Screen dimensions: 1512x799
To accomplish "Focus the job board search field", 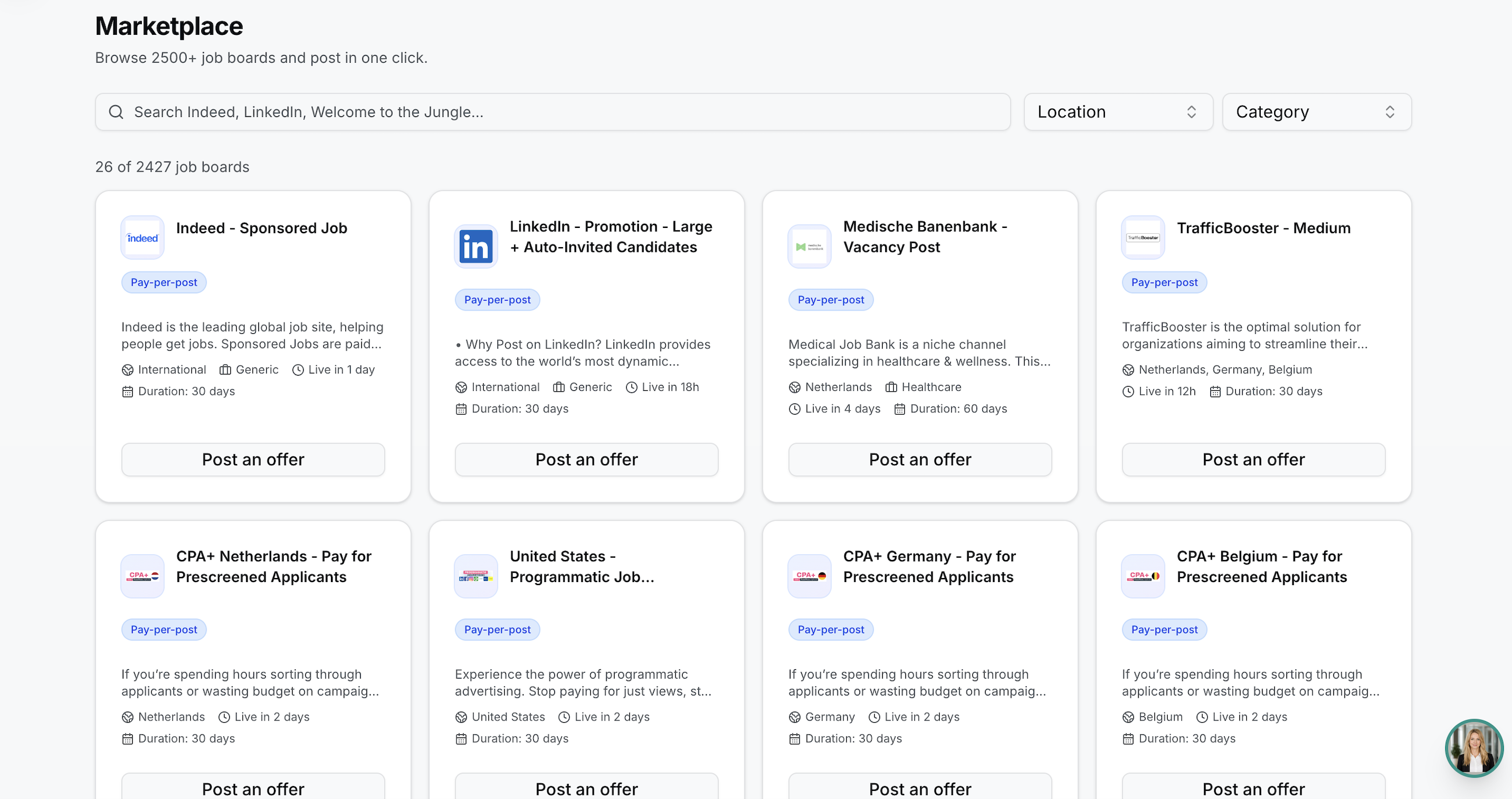I will click(x=553, y=112).
